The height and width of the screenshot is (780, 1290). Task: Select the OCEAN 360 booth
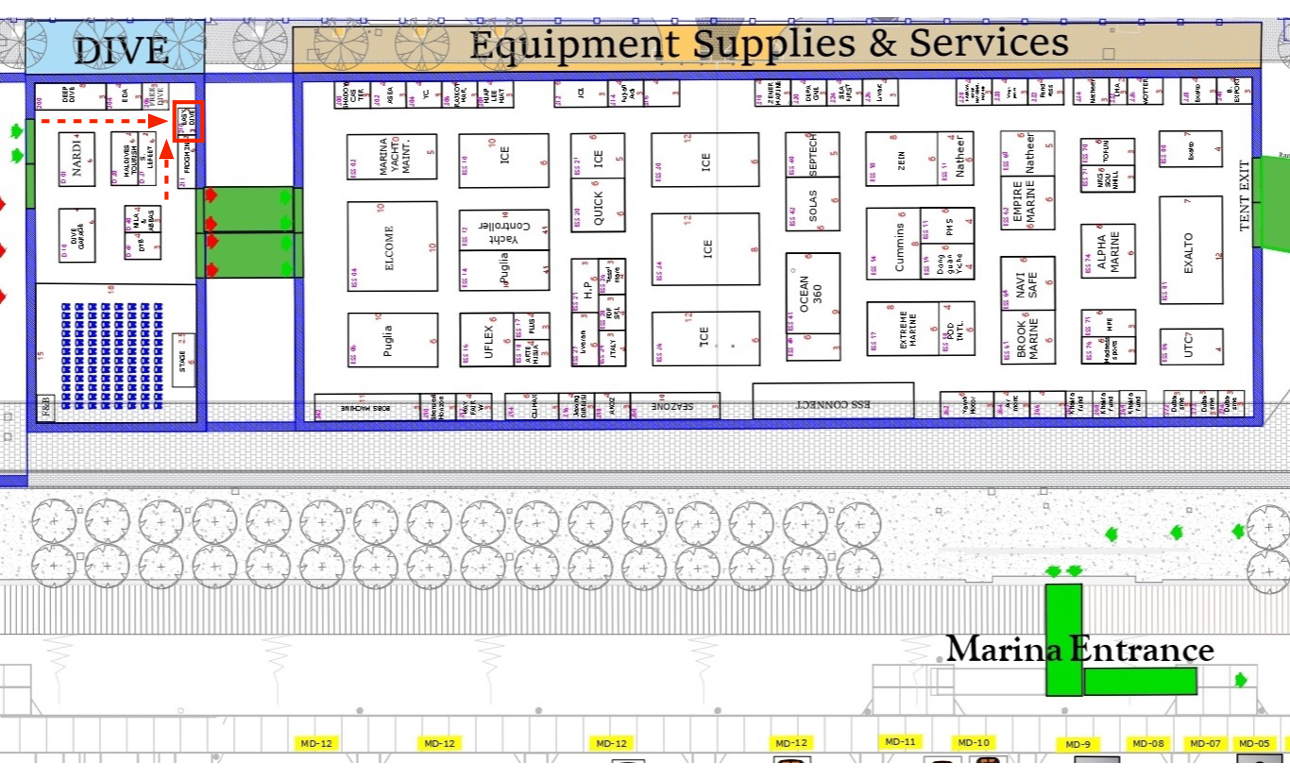pos(812,294)
